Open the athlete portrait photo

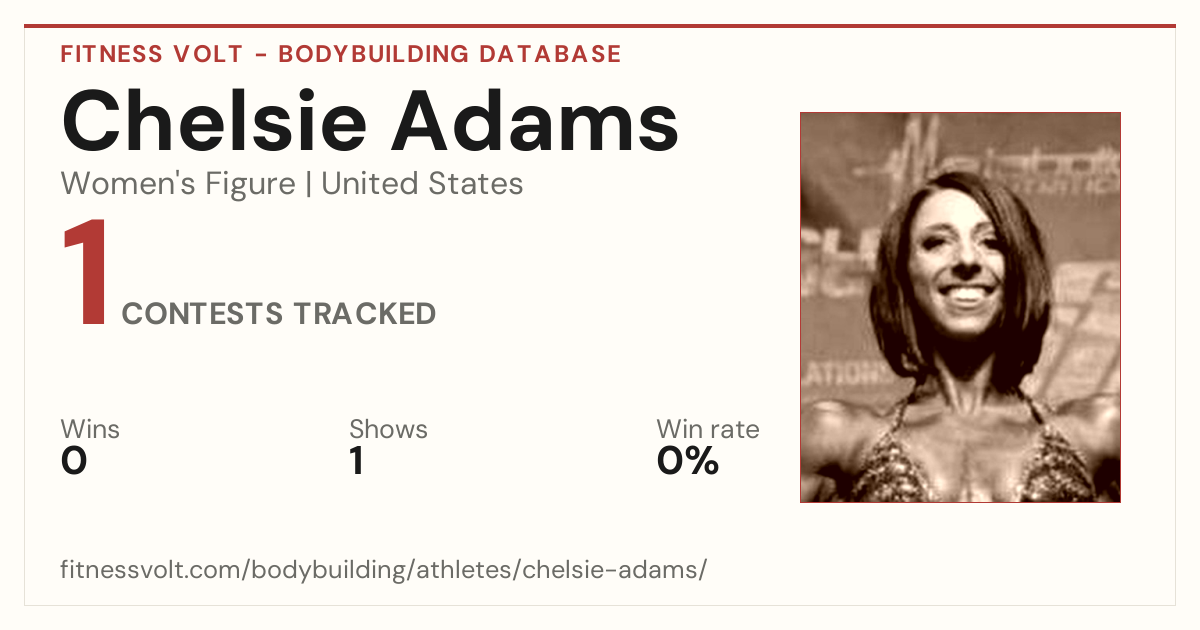(960, 307)
